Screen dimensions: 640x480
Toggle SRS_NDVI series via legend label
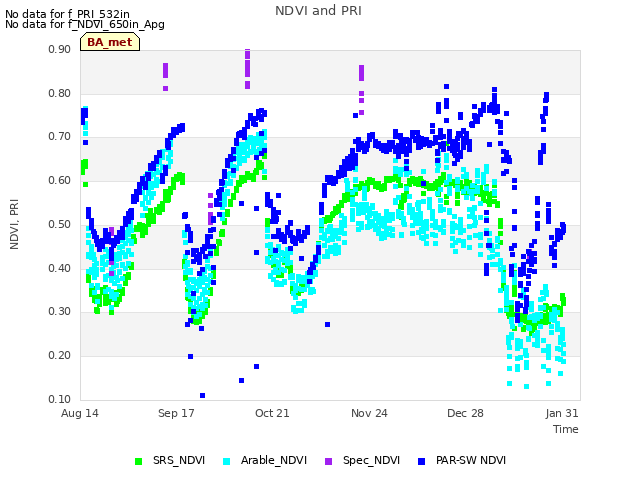click(179, 460)
